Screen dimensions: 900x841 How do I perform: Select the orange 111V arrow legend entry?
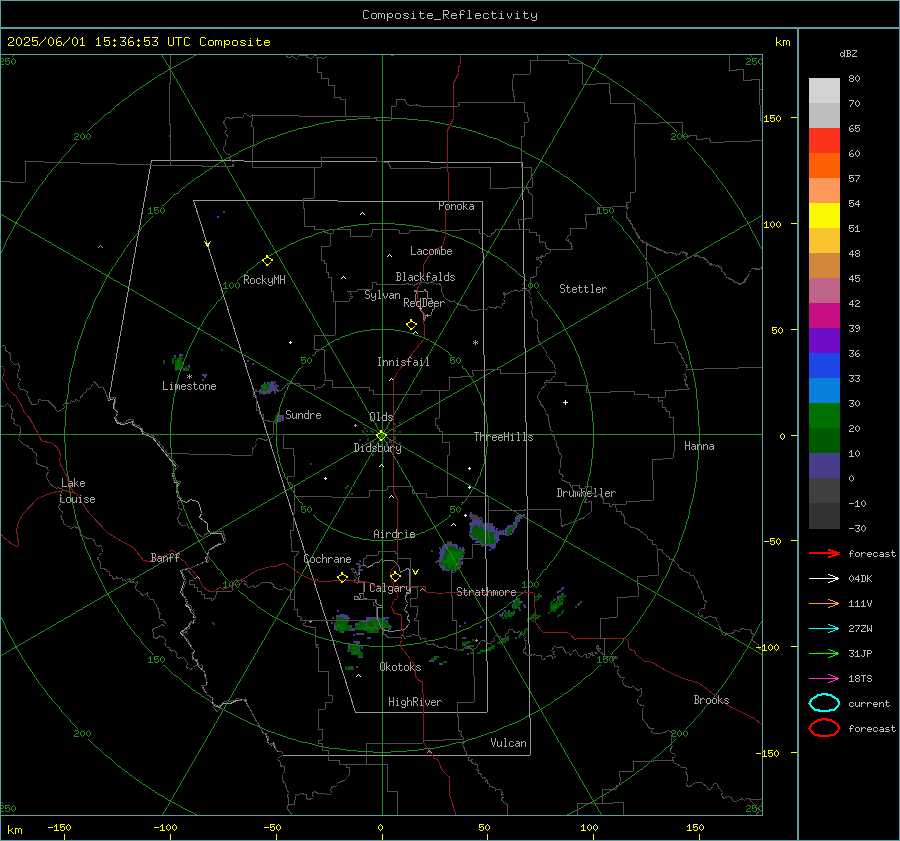coord(824,603)
